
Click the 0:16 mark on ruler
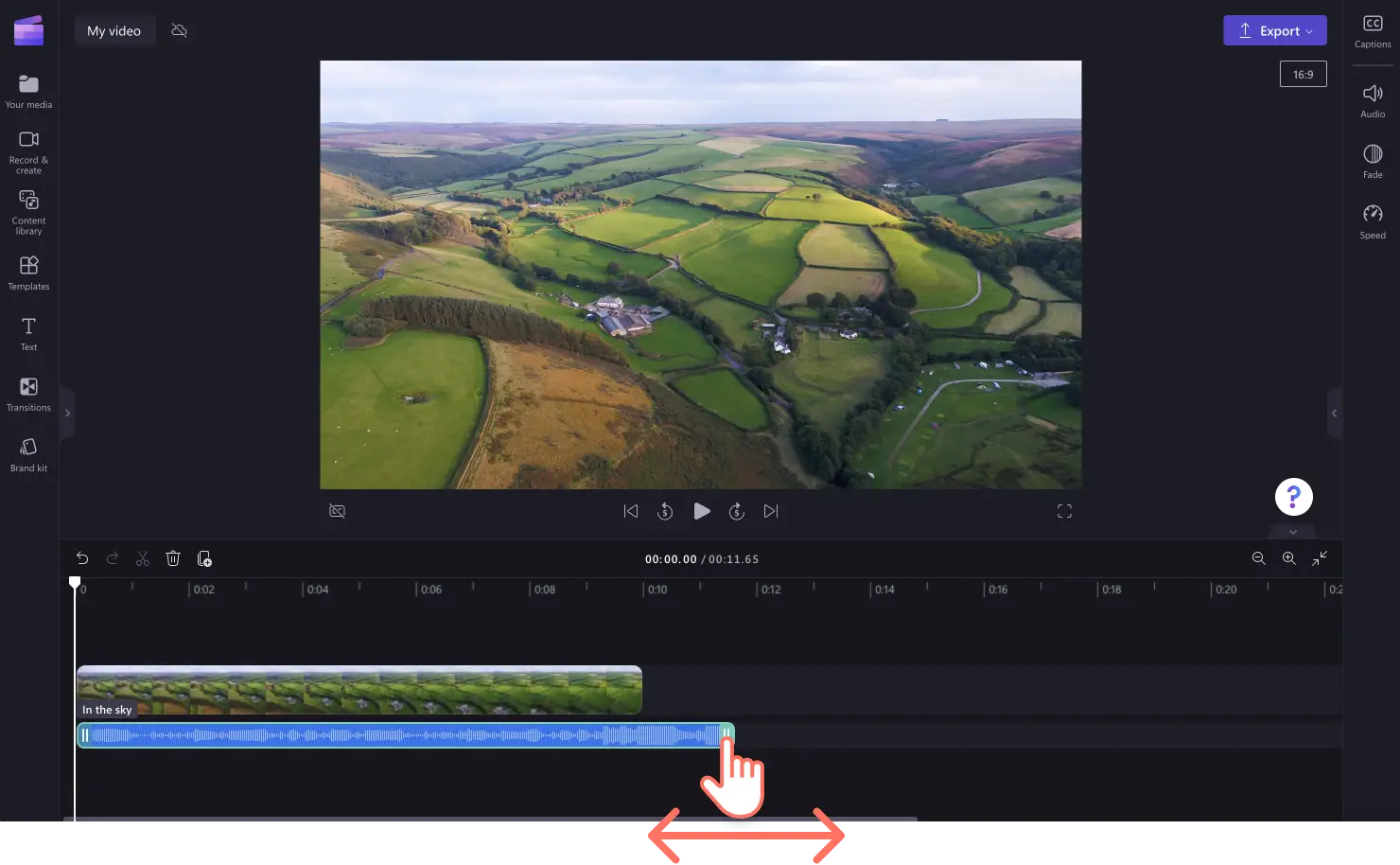(998, 590)
